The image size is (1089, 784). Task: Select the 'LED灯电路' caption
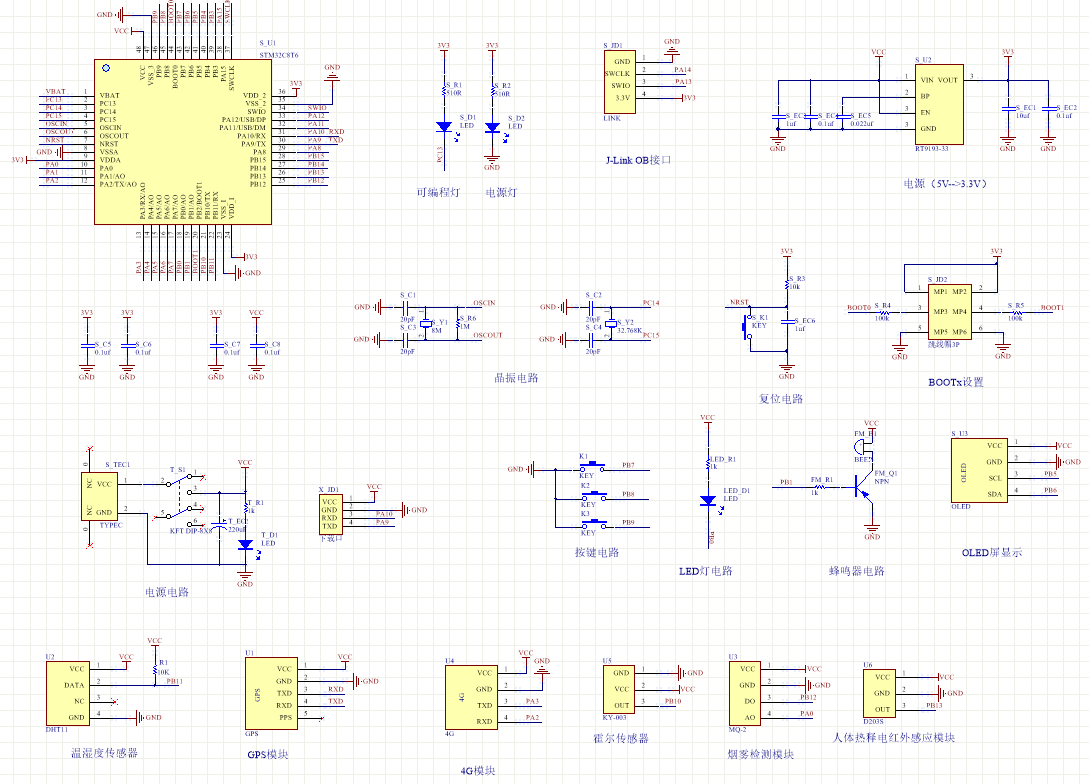[706, 571]
